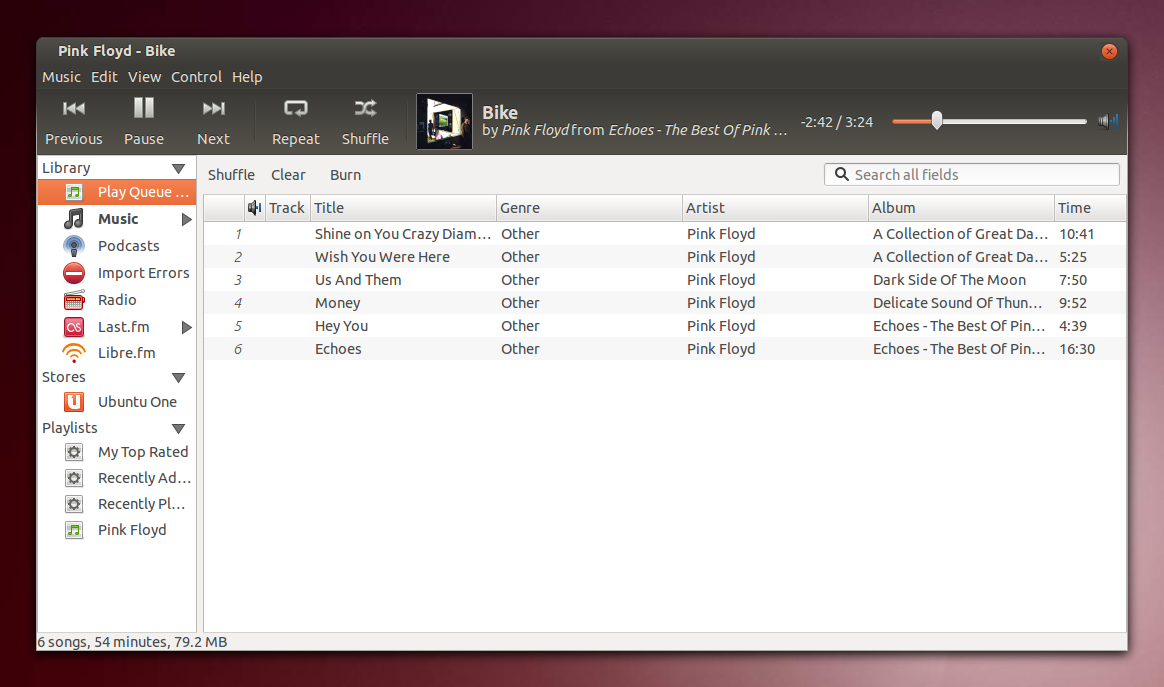This screenshot has height=687, width=1164.
Task: Enable Shuffle playback mode
Action: 364,120
